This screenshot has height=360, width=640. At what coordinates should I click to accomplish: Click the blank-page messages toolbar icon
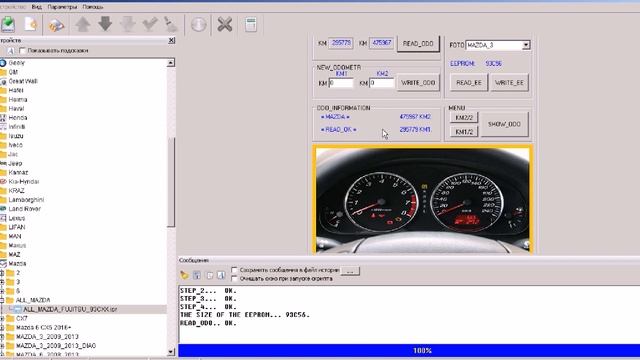[x=209, y=276]
